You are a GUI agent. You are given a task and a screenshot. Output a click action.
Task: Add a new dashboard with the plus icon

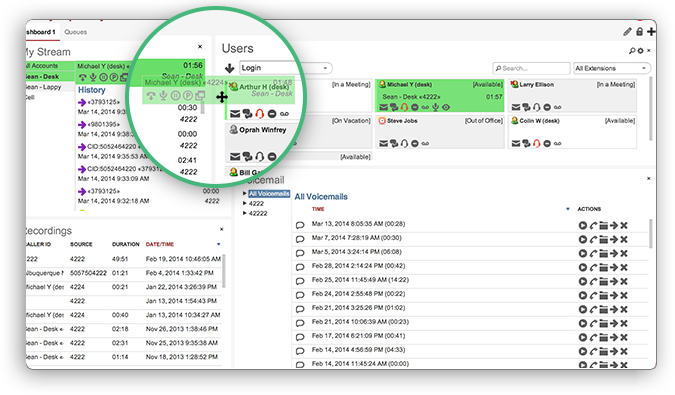click(651, 31)
